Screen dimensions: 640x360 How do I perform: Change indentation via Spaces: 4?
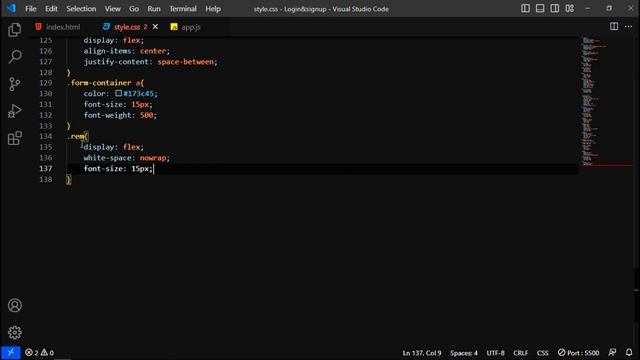coord(464,353)
